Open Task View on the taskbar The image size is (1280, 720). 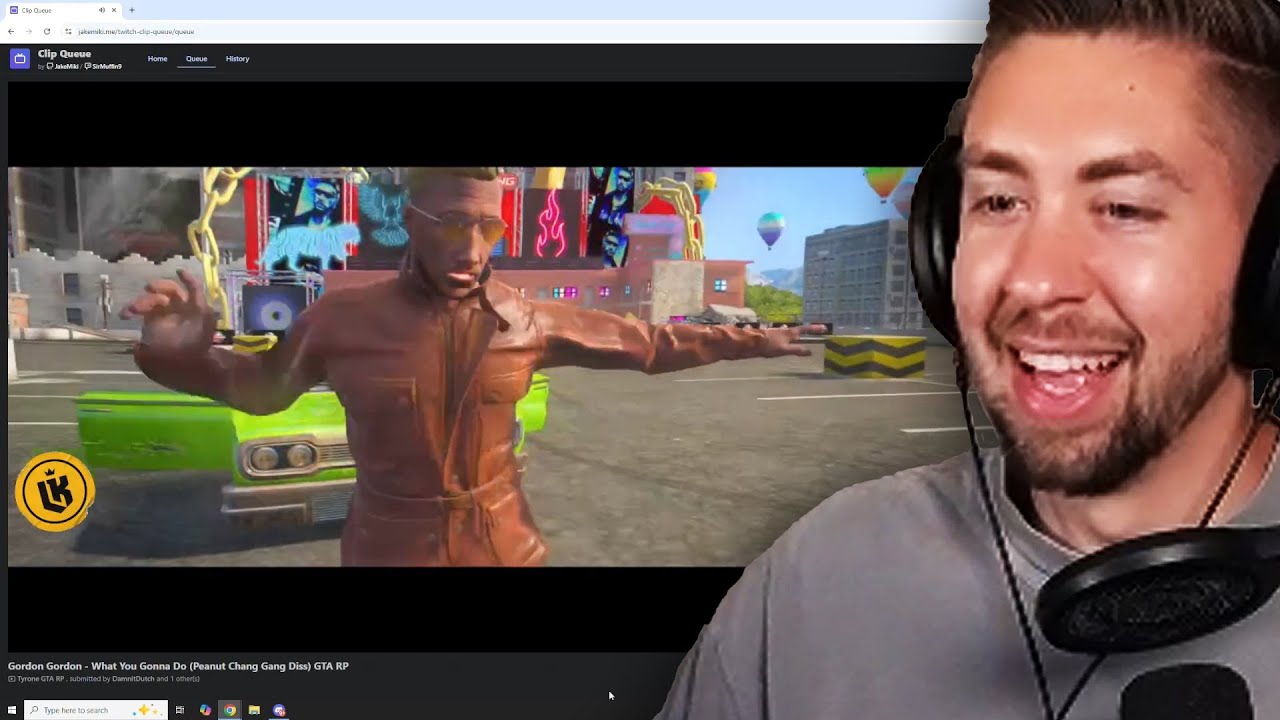[x=180, y=710]
